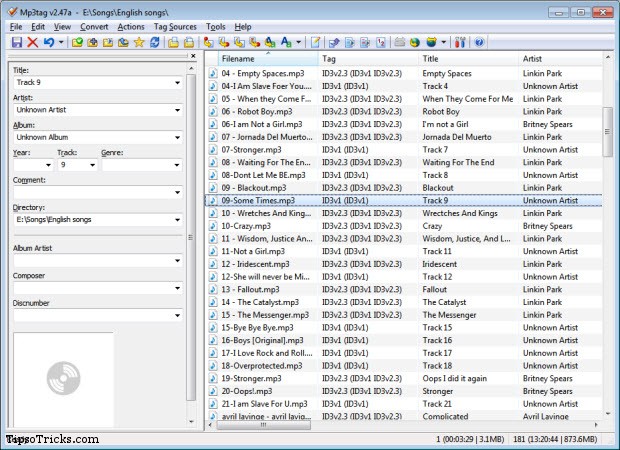Viewport: 620px width, 450px height.
Task: Expand the Comment field dropdown
Action: pyautogui.click(x=177, y=193)
